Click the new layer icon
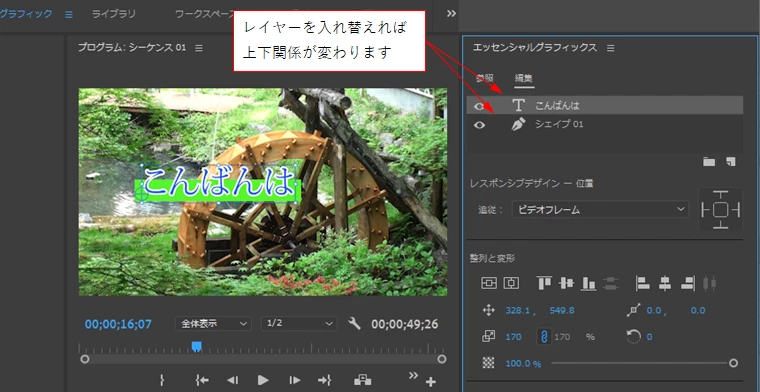 [730, 161]
